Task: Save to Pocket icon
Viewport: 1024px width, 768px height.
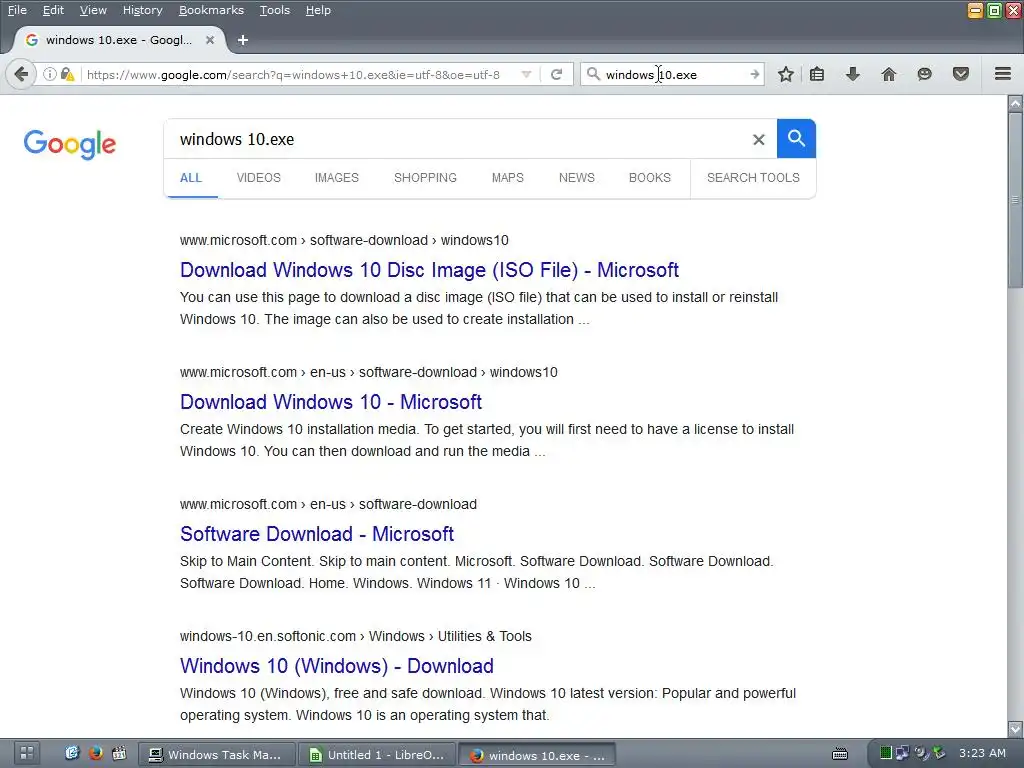Action: tap(961, 74)
